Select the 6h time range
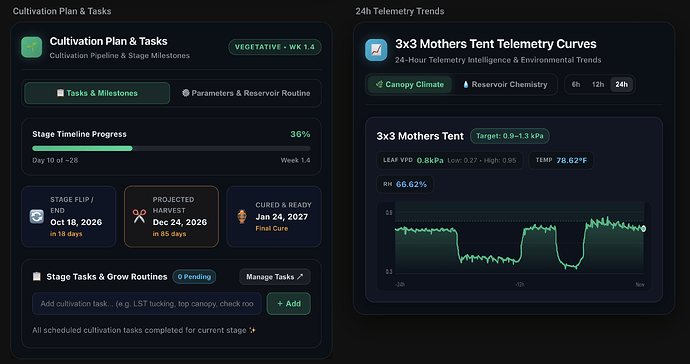 [576, 84]
